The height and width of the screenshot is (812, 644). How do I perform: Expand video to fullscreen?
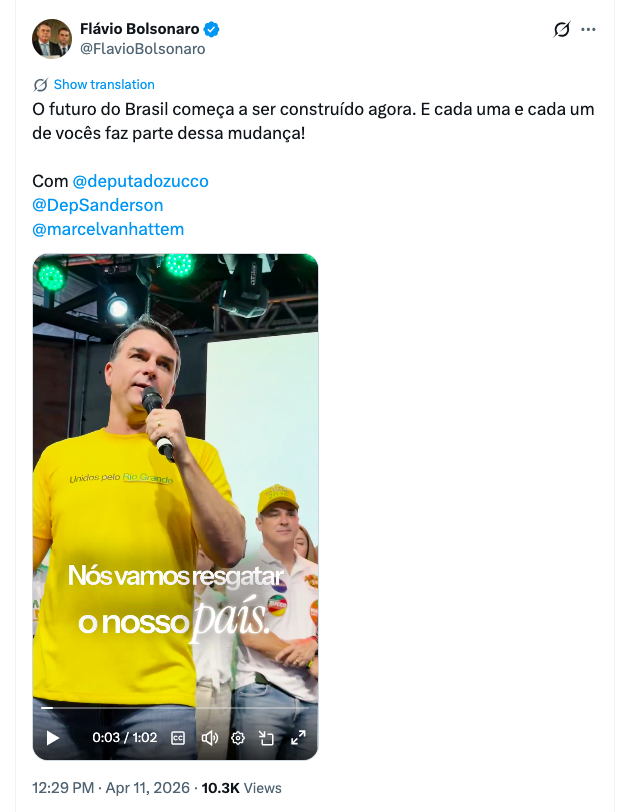click(x=298, y=738)
